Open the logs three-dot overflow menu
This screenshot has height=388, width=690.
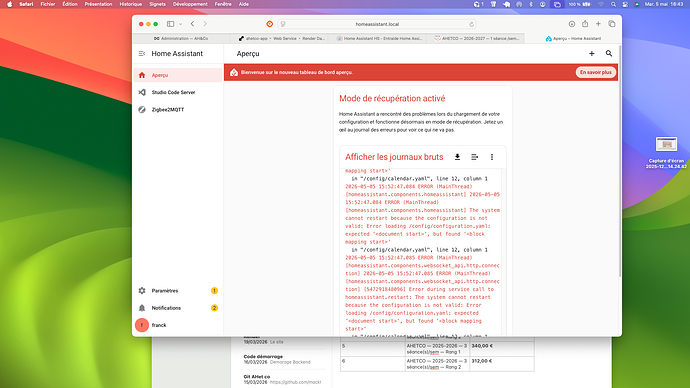(x=492, y=157)
